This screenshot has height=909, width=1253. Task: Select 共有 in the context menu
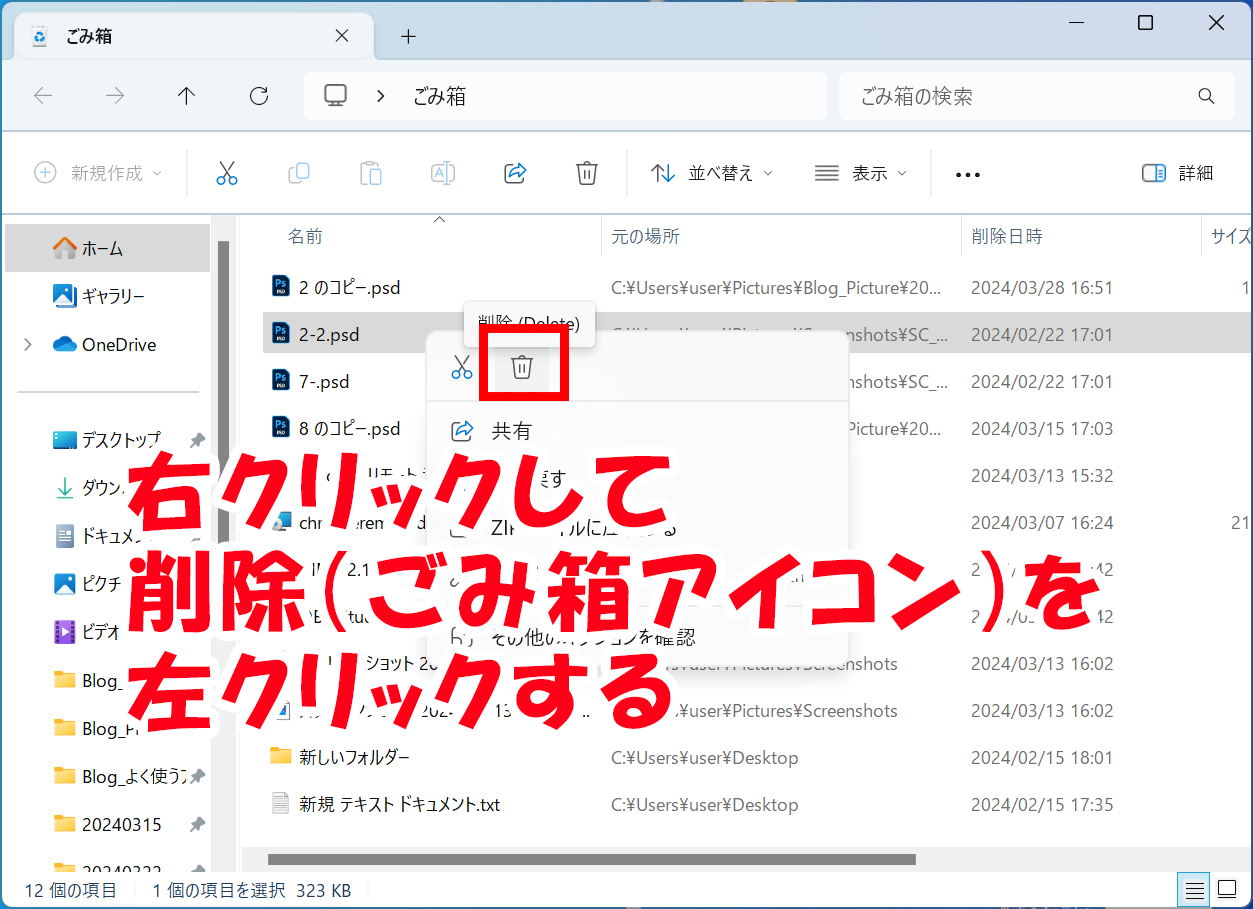[x=511, y=431]
